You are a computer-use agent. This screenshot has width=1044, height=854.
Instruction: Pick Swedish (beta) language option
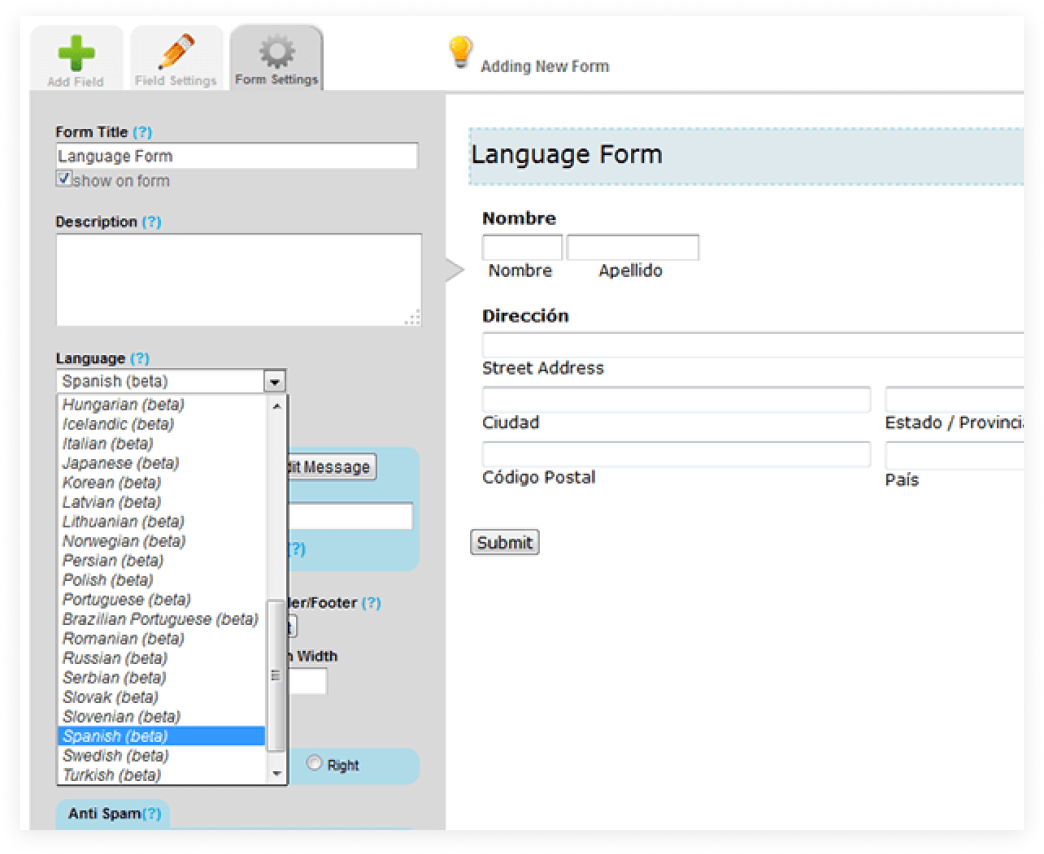tap(115, 755)
